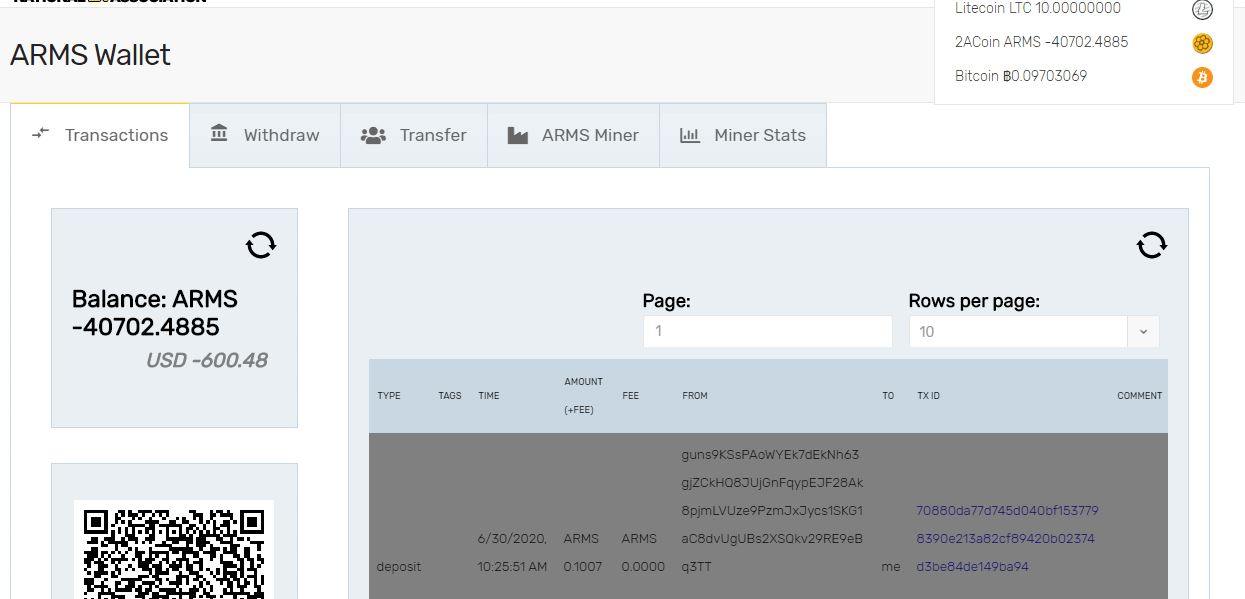Click the Transfer tab users icon
Viewport: 1245px width, 599px height.
373,135
